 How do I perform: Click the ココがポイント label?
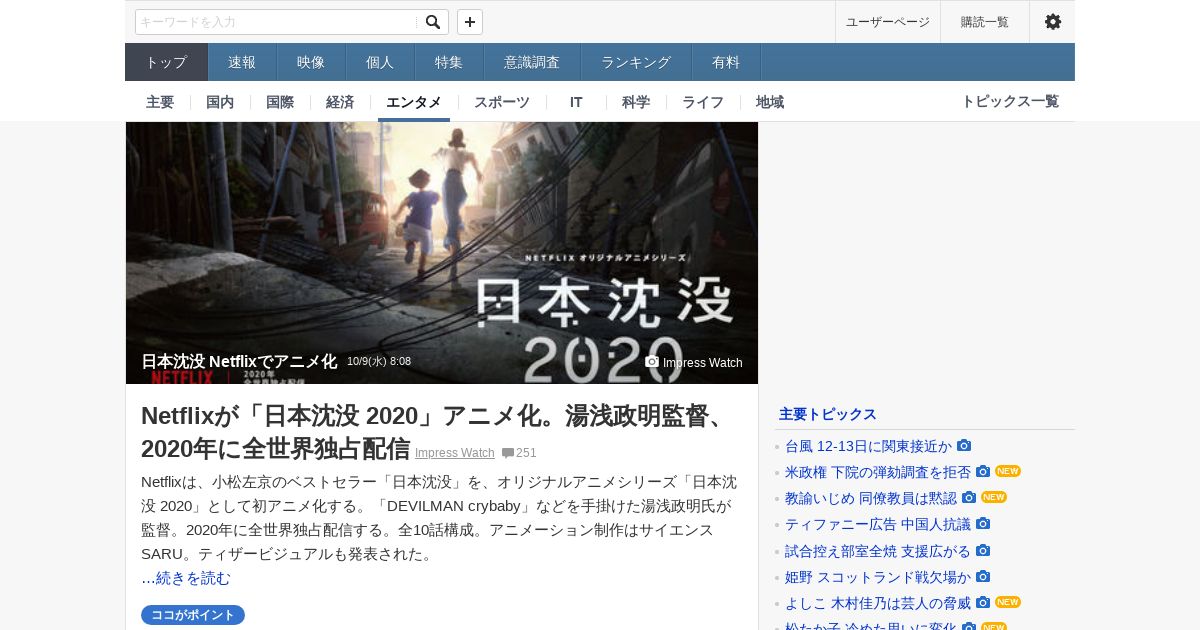193,615
